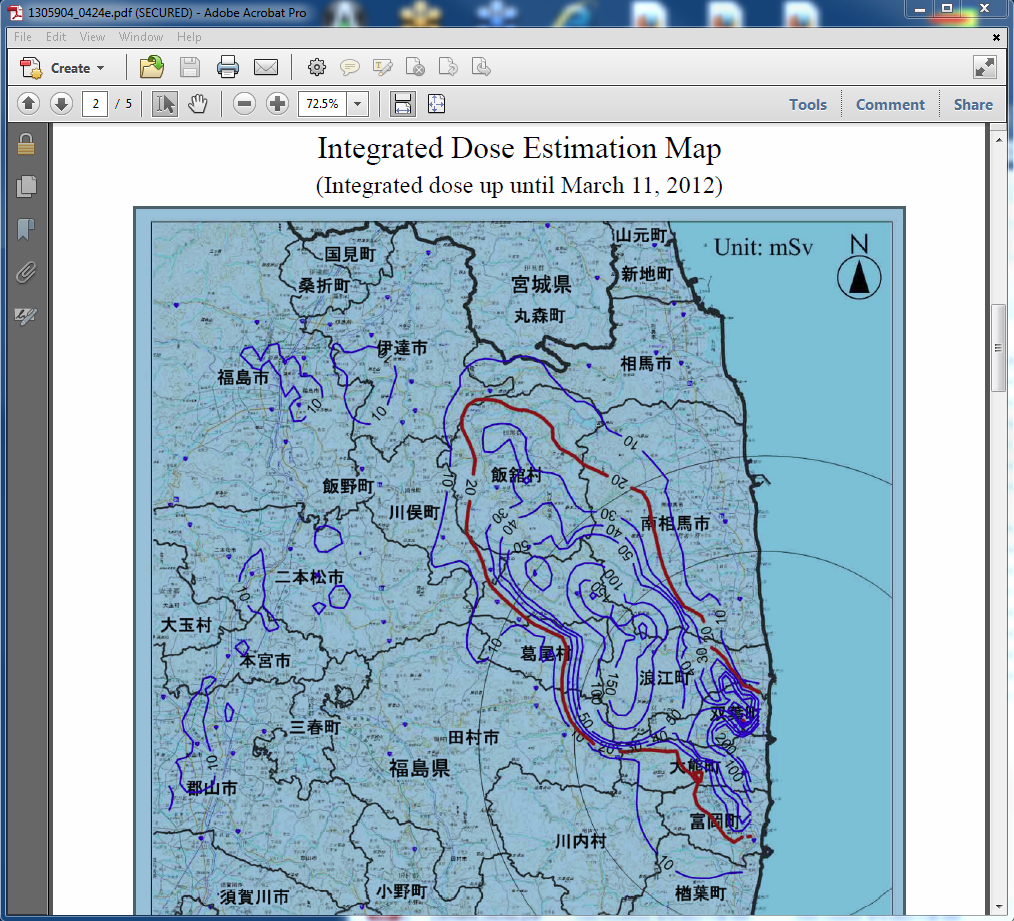1014x921 pixels.
Task: Click the page number field
Action: coord(95,103)
